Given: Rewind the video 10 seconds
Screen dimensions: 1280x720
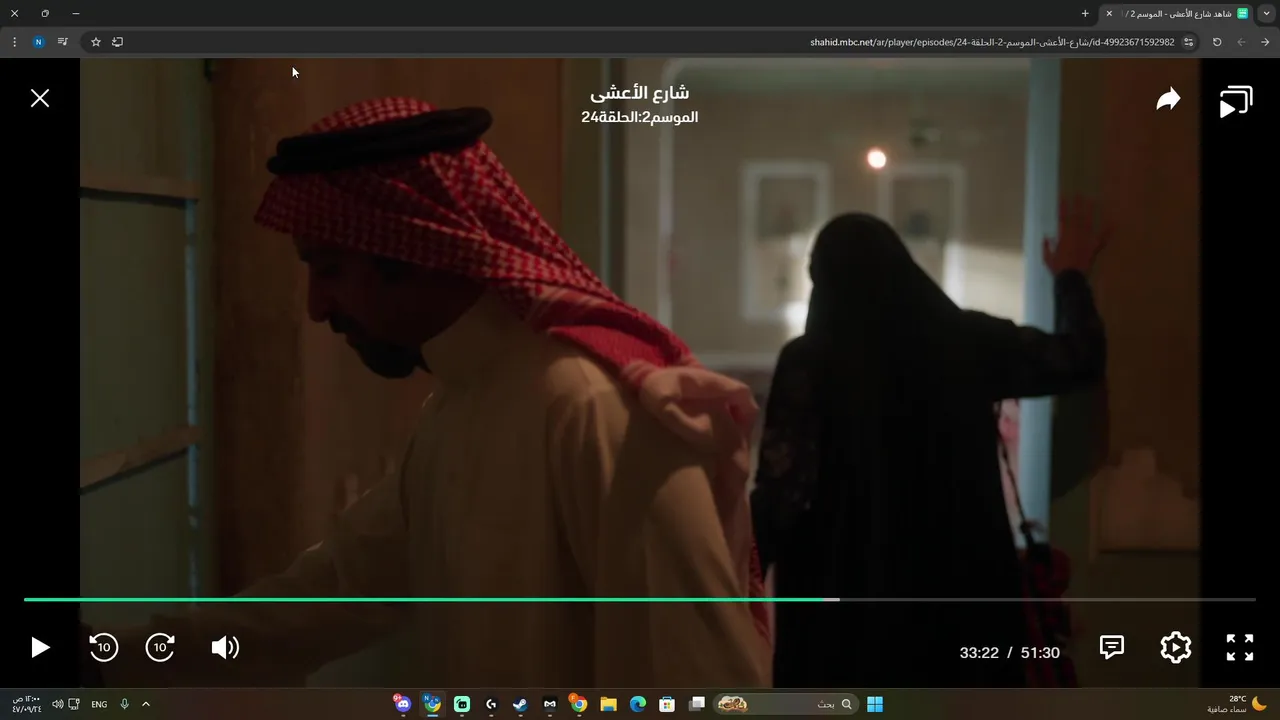Looking at the screenshot, I should click(103, 648).
